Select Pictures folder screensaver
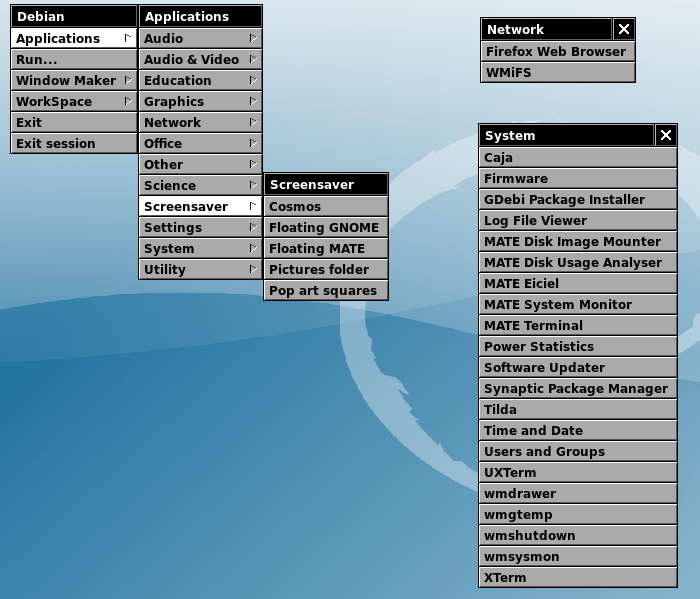 tap(326, 269)
